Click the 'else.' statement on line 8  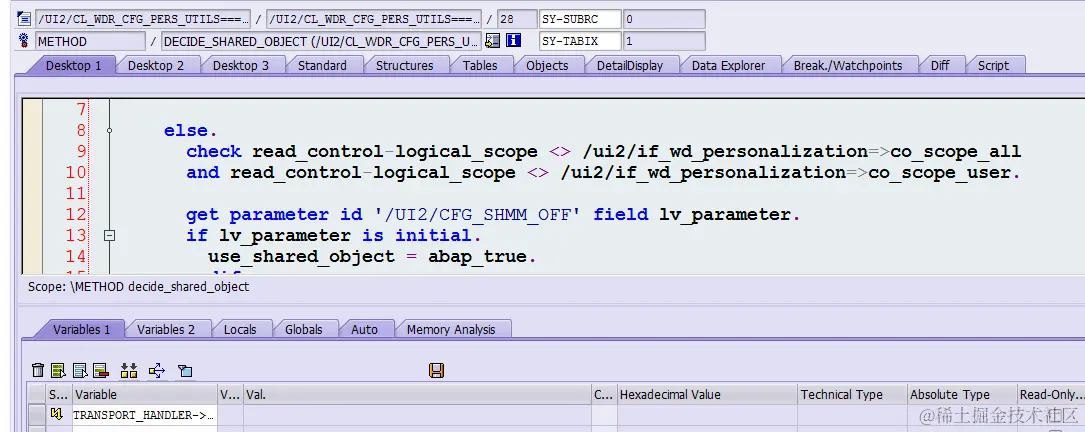[190, 130]
